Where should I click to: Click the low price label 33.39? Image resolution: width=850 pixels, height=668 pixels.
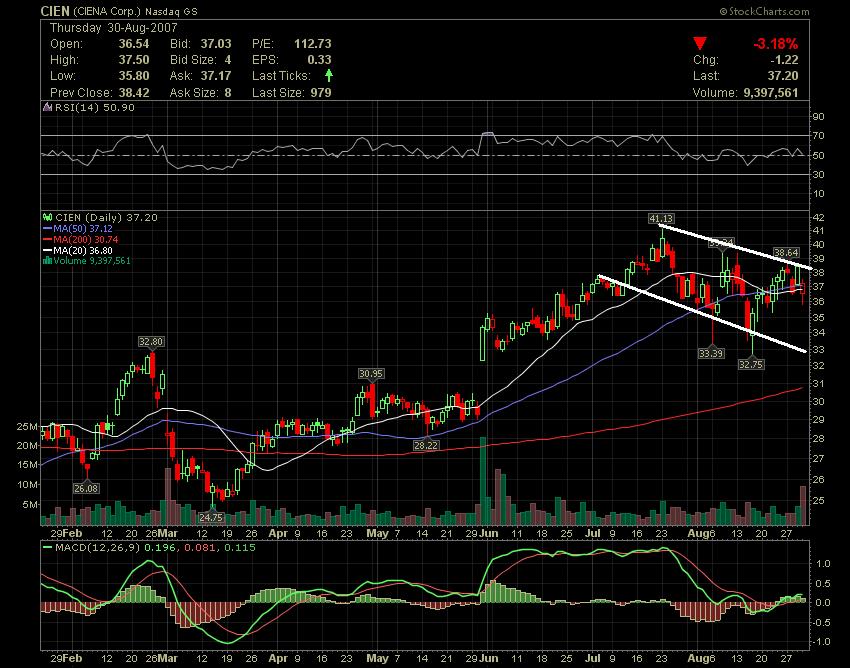tap(711, 354)
